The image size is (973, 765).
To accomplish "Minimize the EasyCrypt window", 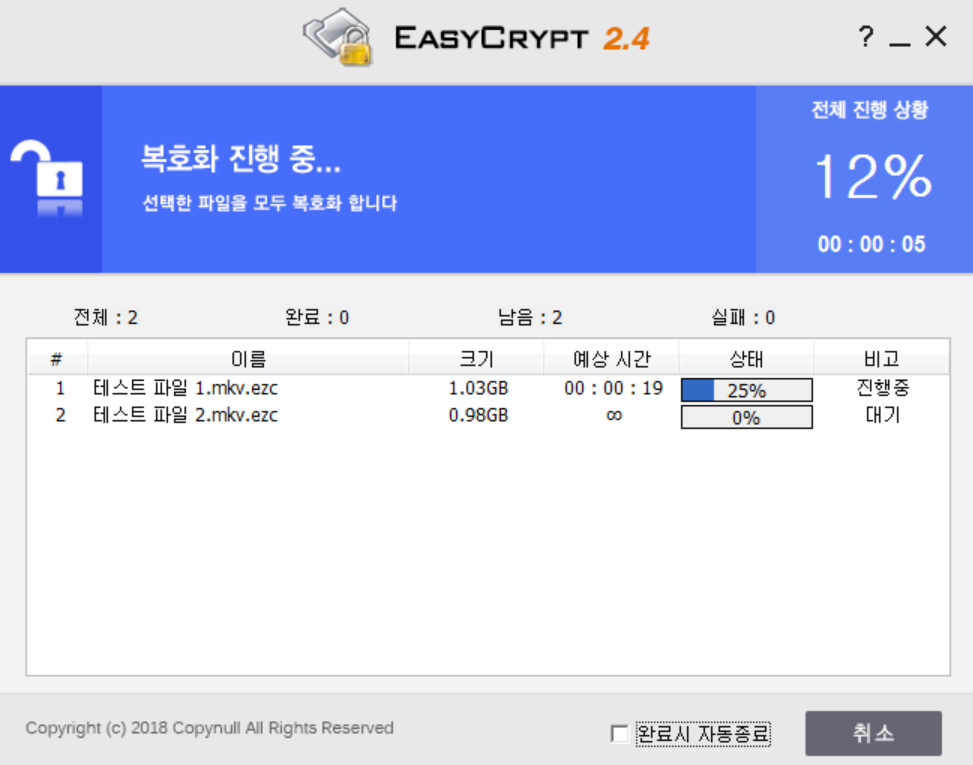I will click(900, 43).
